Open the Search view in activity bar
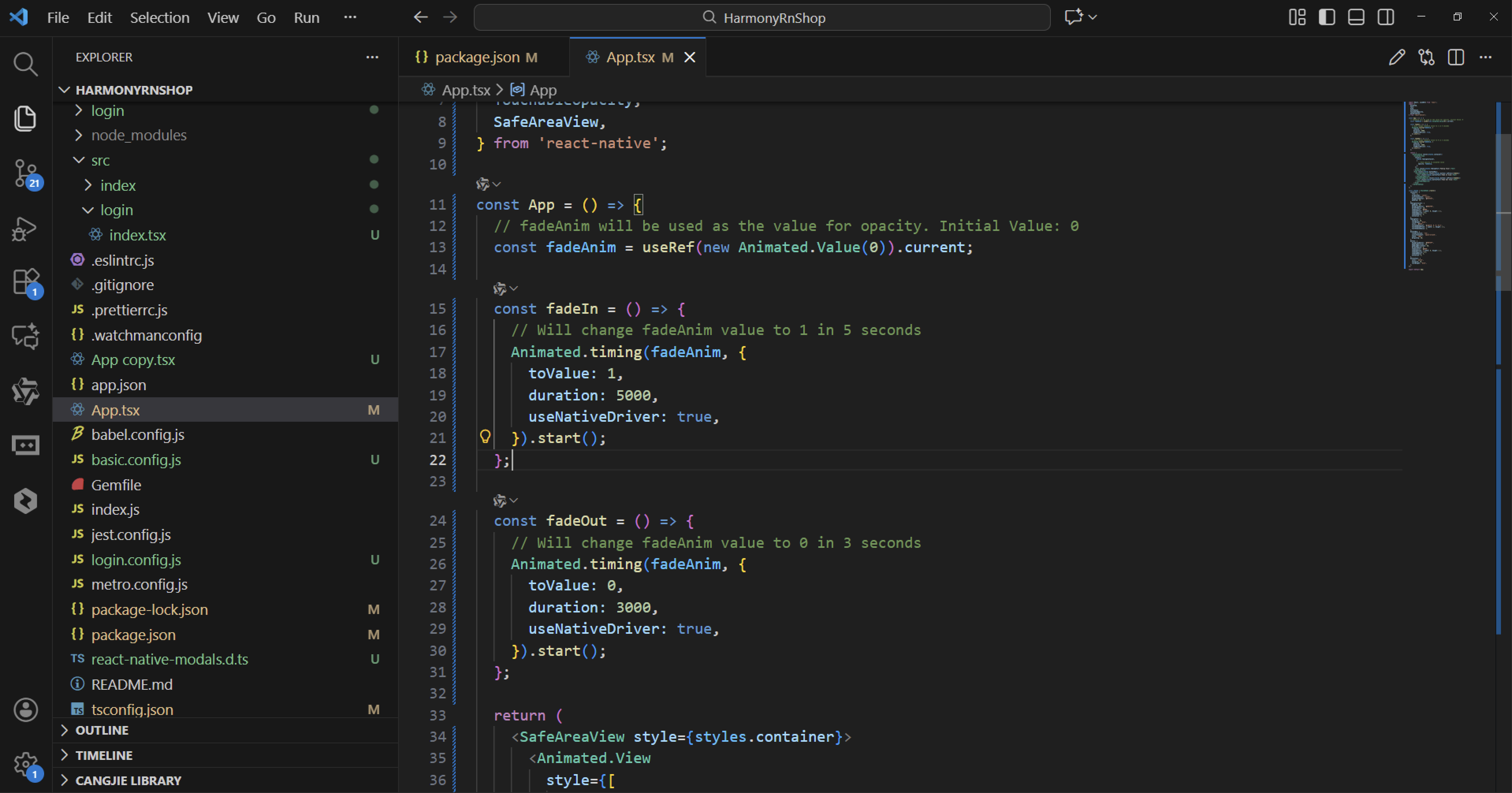The image size is (1512, 793). pos(25,63)
